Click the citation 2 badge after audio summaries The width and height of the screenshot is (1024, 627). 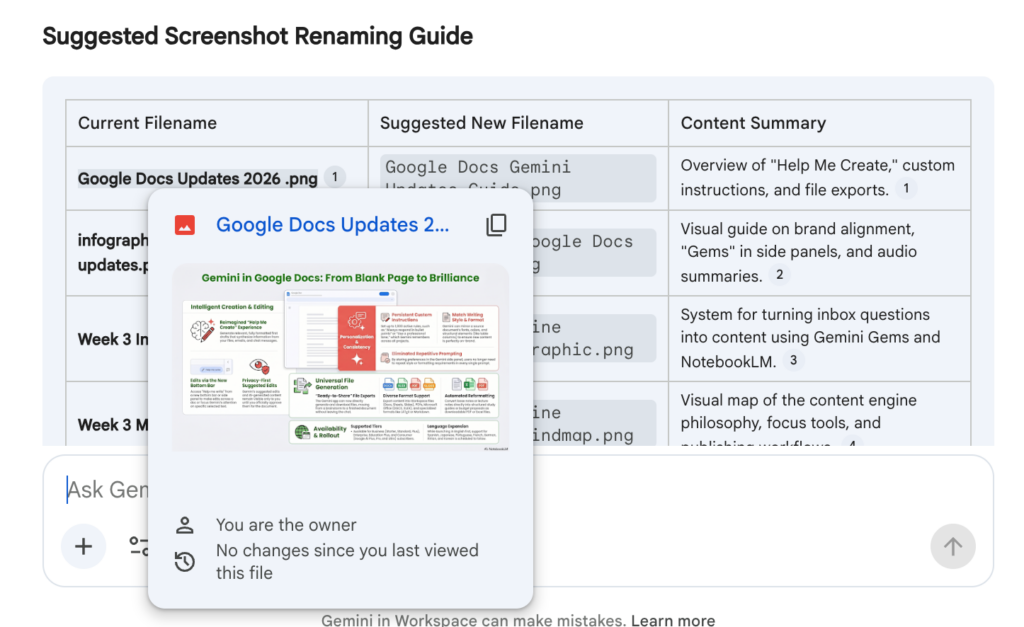pyautogui.click(x=779, y=275)
